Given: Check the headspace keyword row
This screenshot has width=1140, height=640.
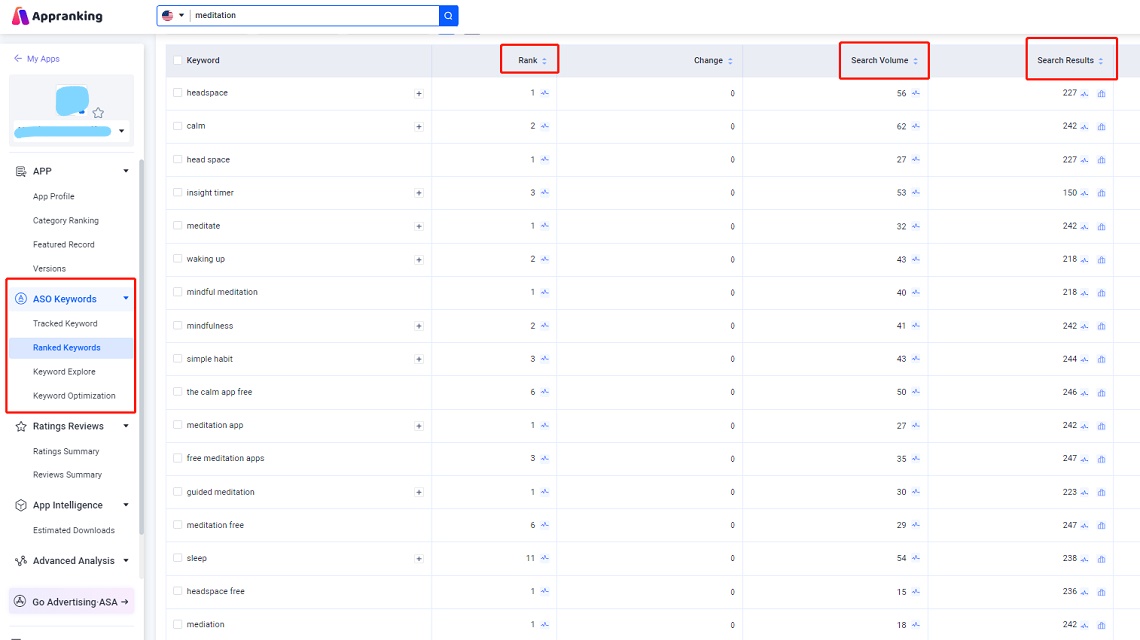Looking at the screenshot, I should coord(177,93).
